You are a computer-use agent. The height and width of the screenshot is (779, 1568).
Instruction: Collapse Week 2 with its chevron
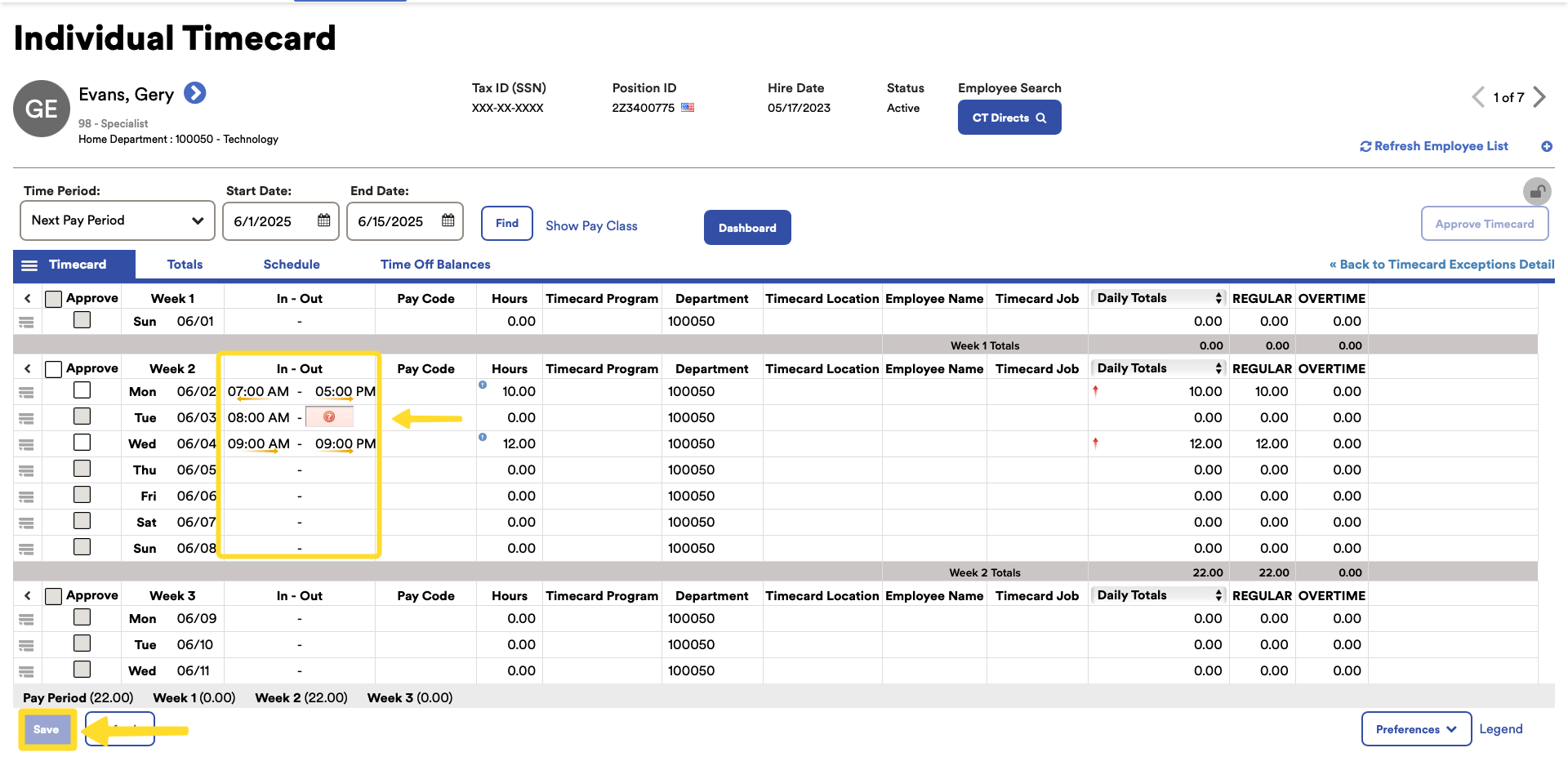28,369
